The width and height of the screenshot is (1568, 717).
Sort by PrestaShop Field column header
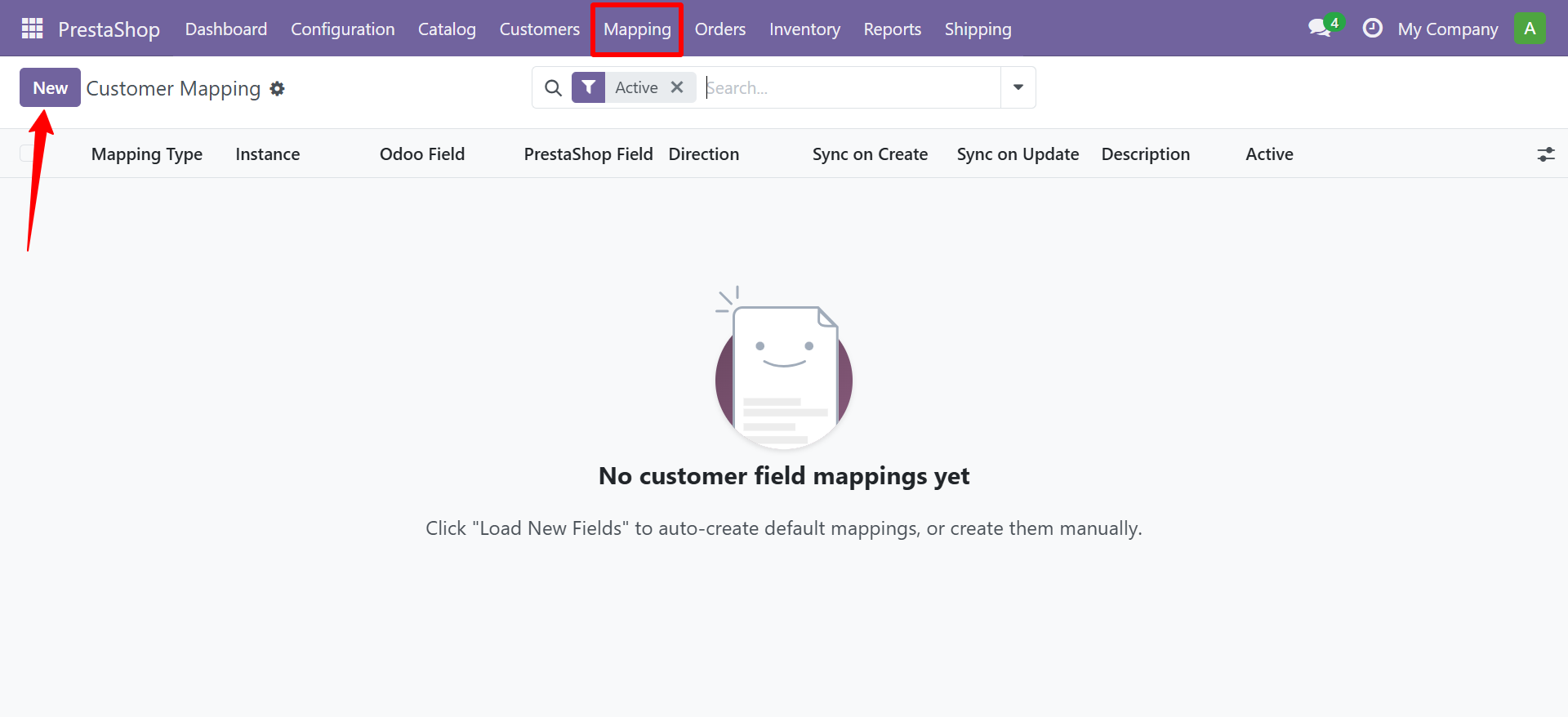click(x=589, y=154)
